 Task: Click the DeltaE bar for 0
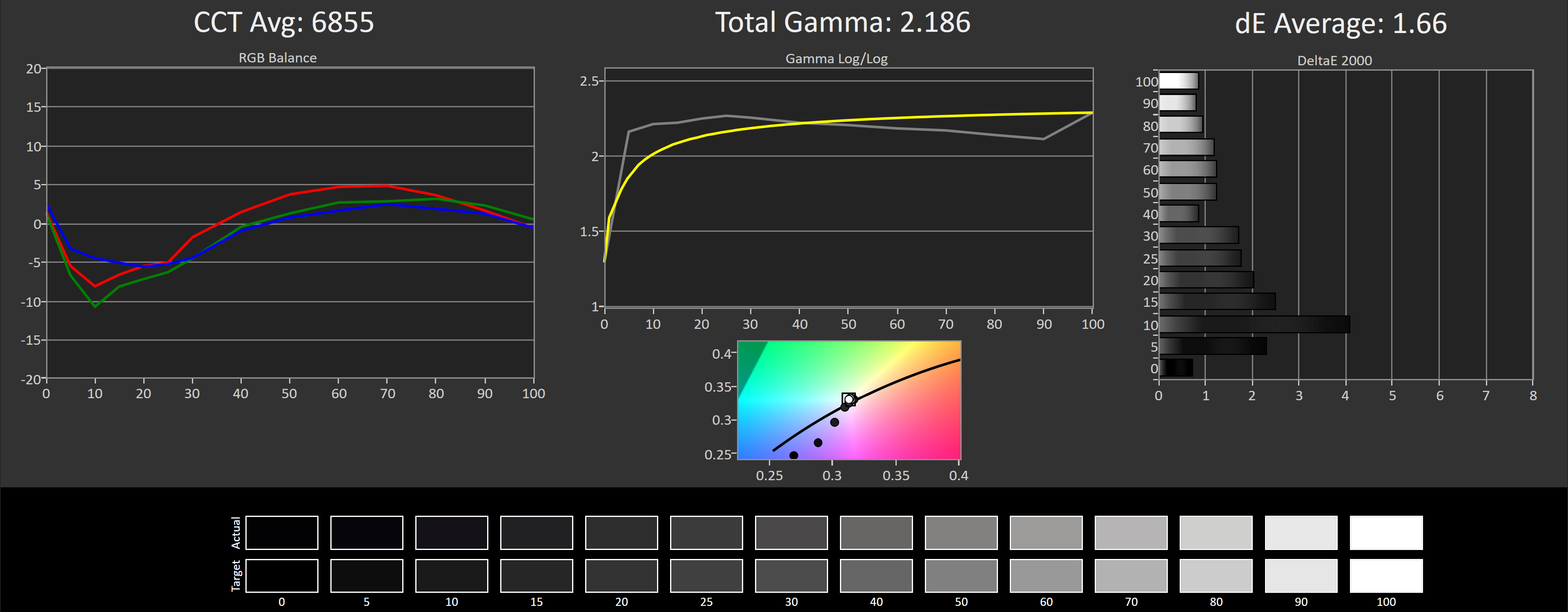coord(1176,368)
